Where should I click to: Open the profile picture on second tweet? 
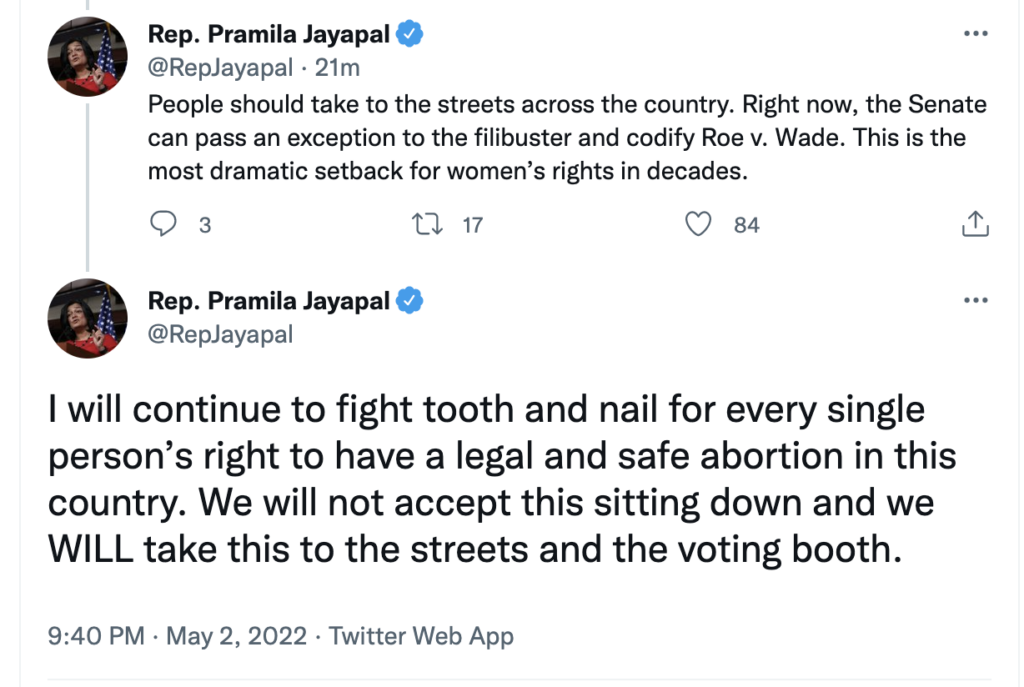pyautogui.click(x=89, y=319)
